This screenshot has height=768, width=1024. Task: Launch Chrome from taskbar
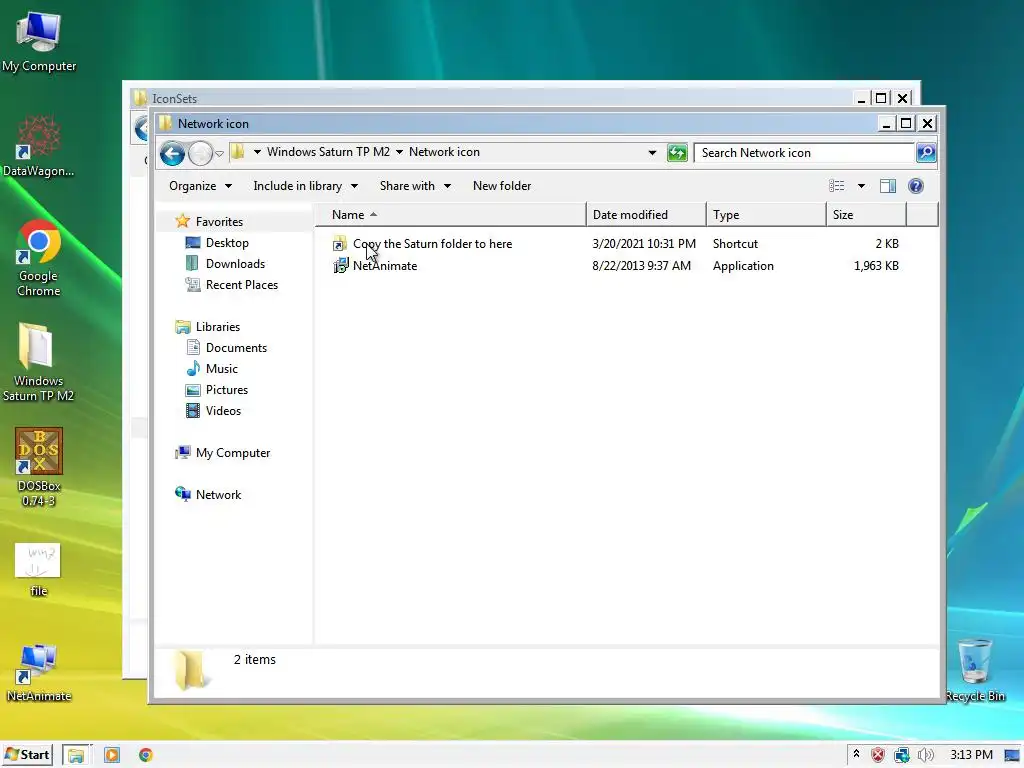(146, 756)
